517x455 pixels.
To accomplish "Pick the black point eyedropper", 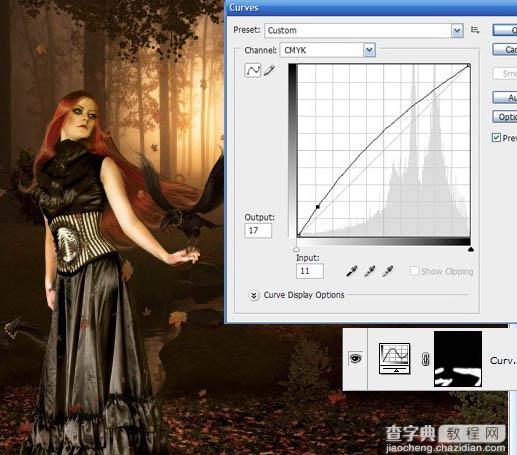I will point(351,271).
